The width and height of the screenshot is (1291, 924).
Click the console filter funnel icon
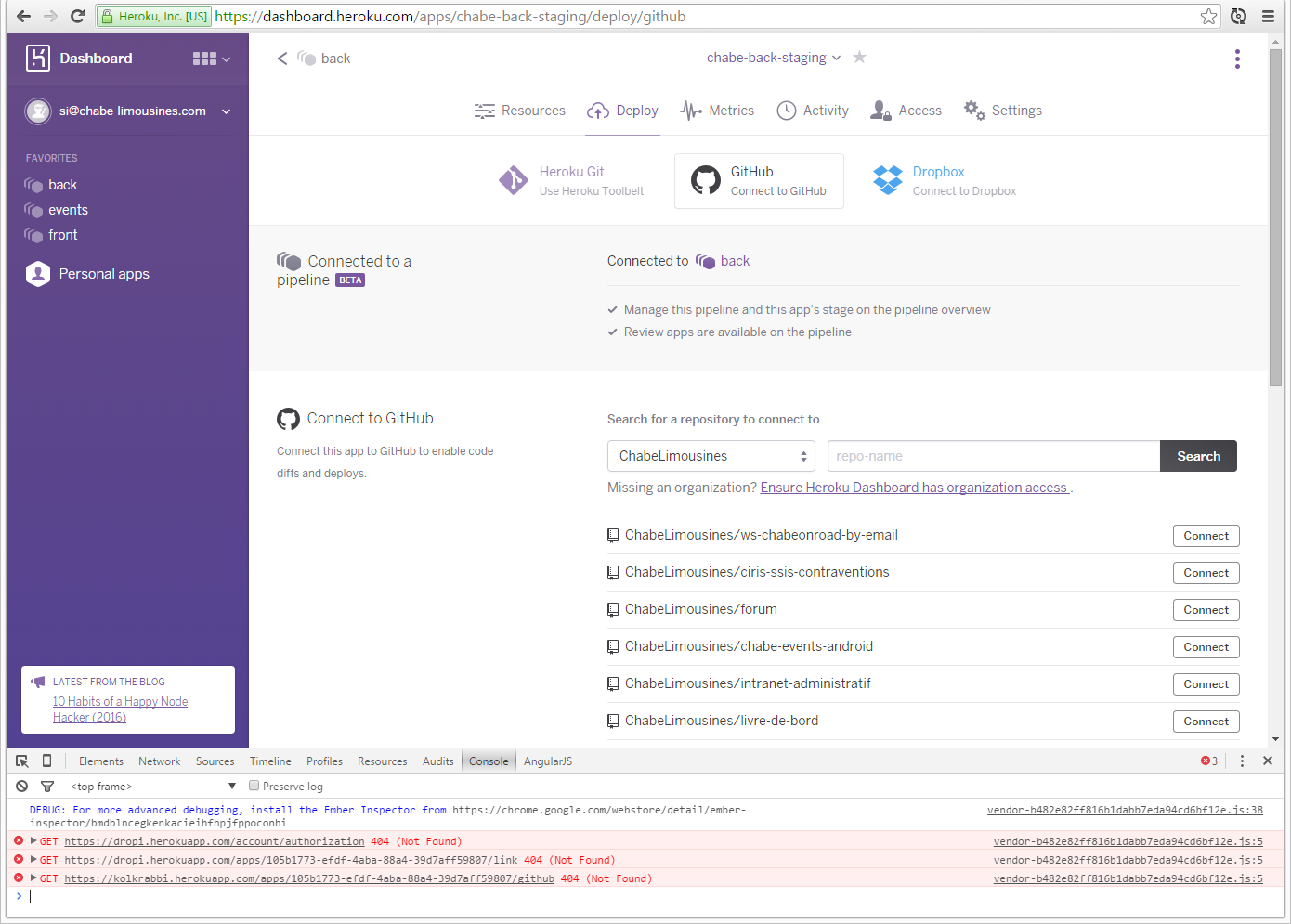coord(47,787)
